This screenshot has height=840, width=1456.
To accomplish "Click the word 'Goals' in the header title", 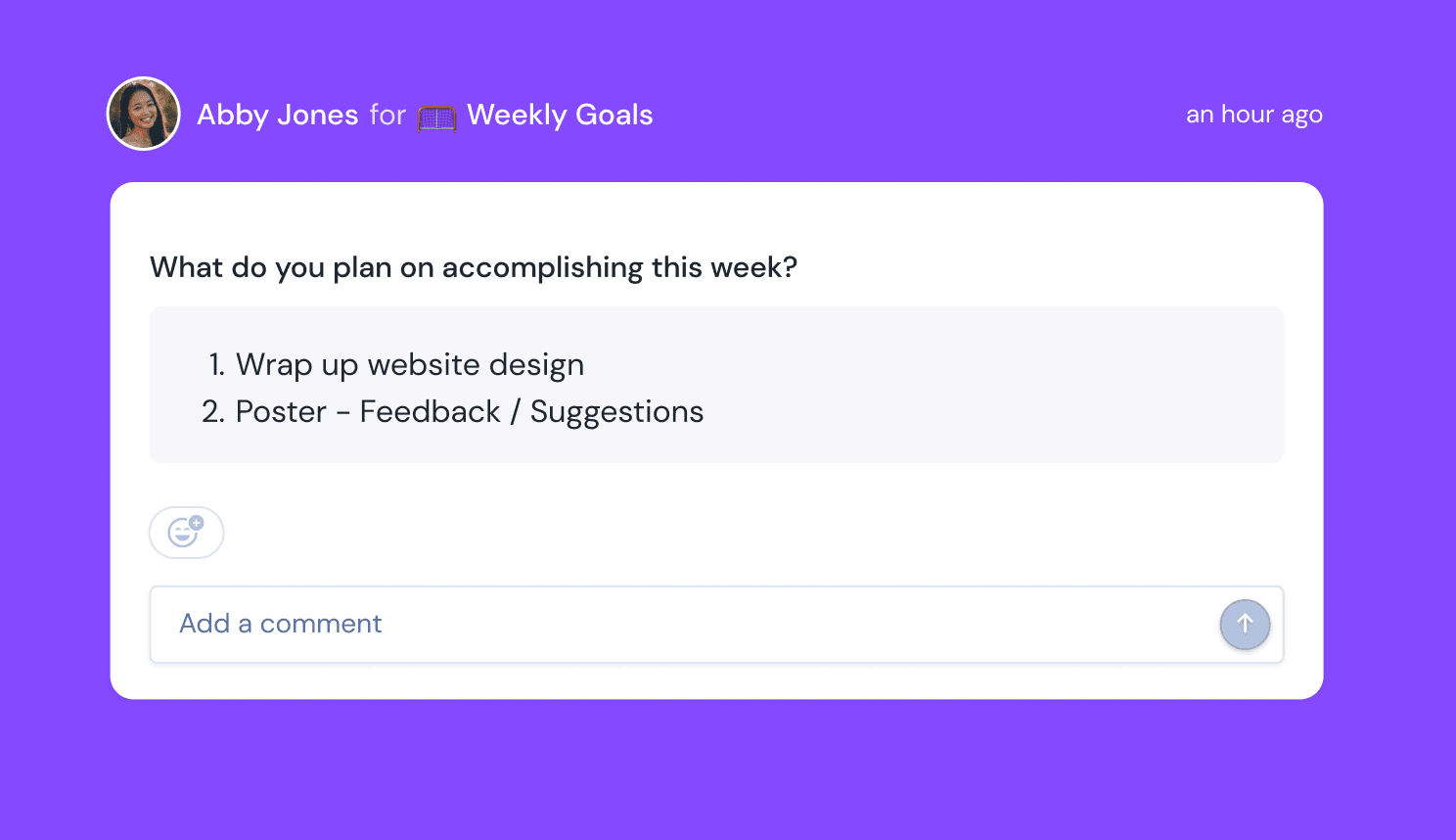I will click(614, 115).
